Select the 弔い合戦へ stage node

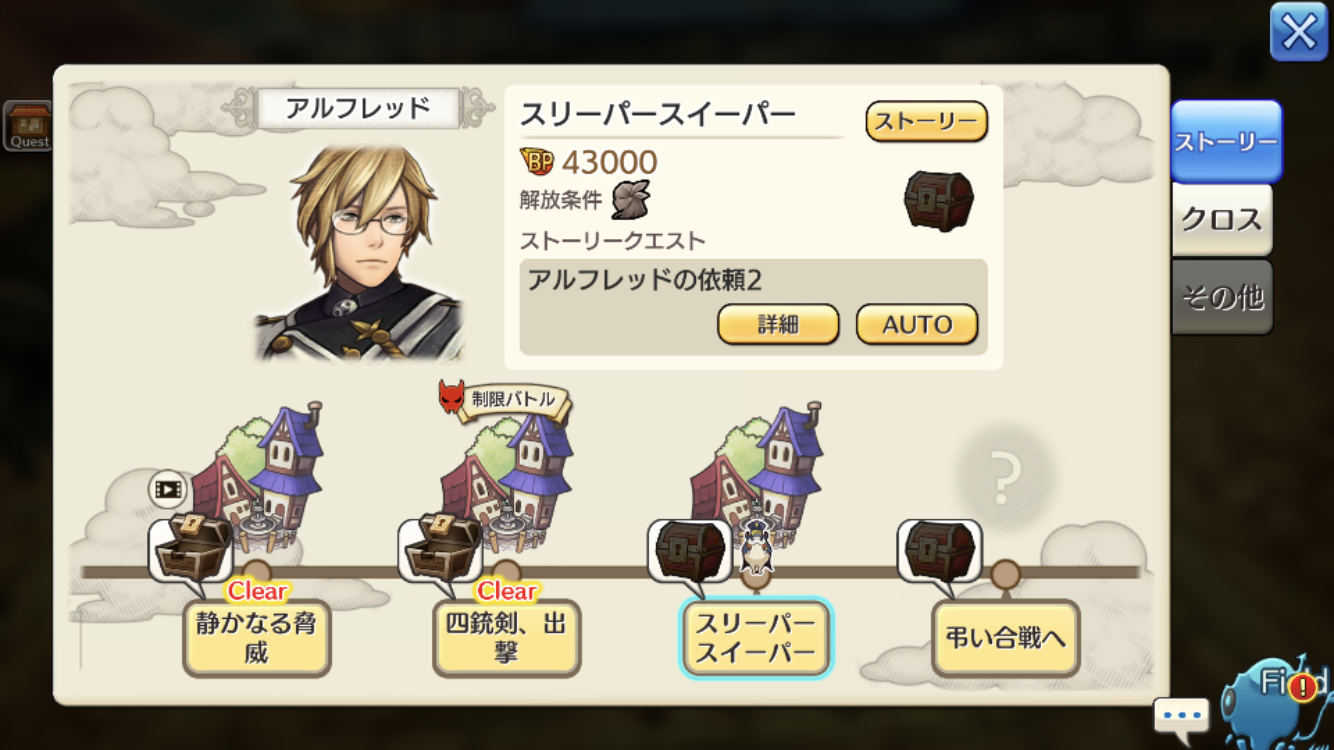coord(1006,638)
